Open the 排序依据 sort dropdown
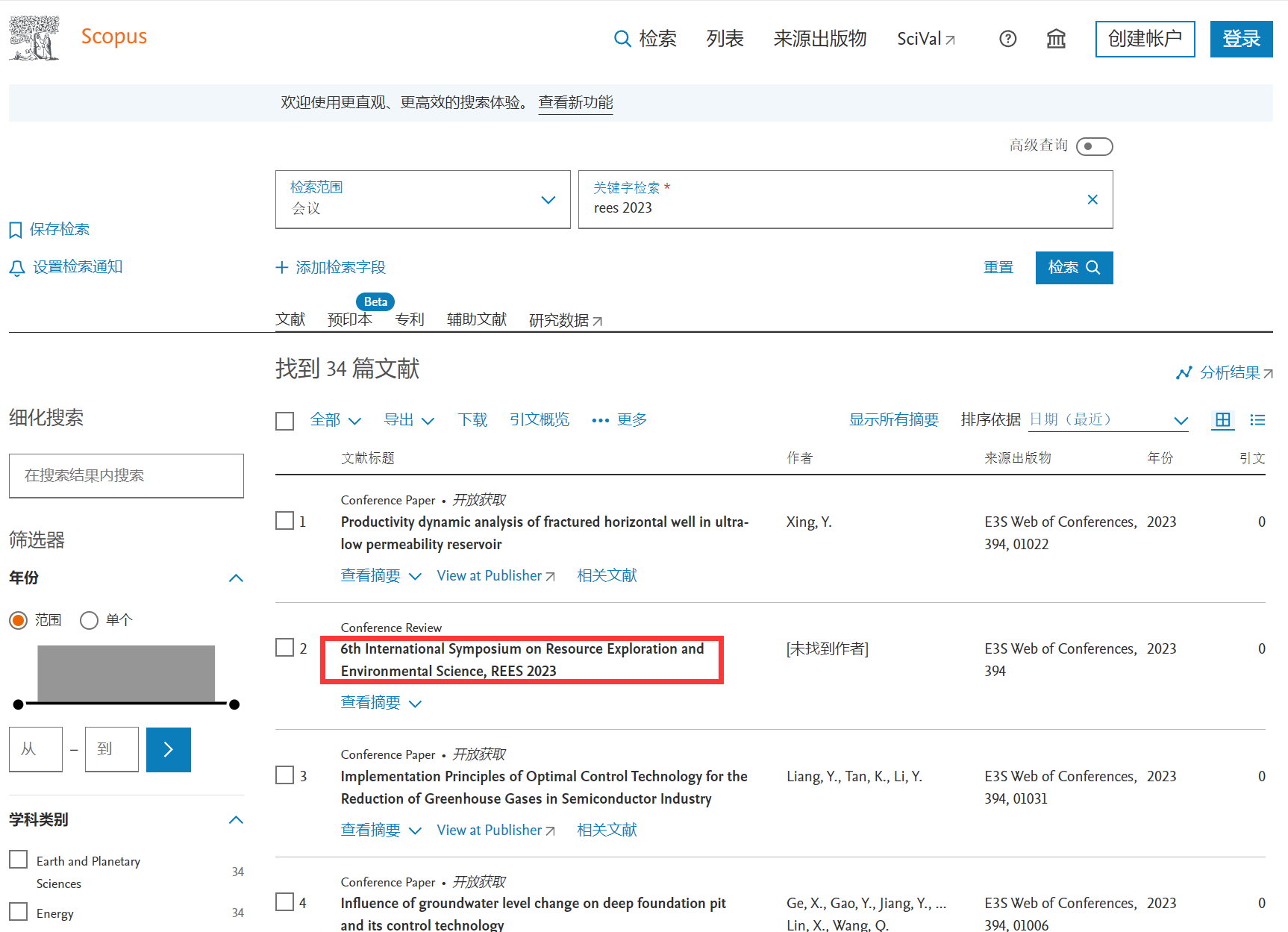Viewport: 1288px width, 932px height. 1108,420
